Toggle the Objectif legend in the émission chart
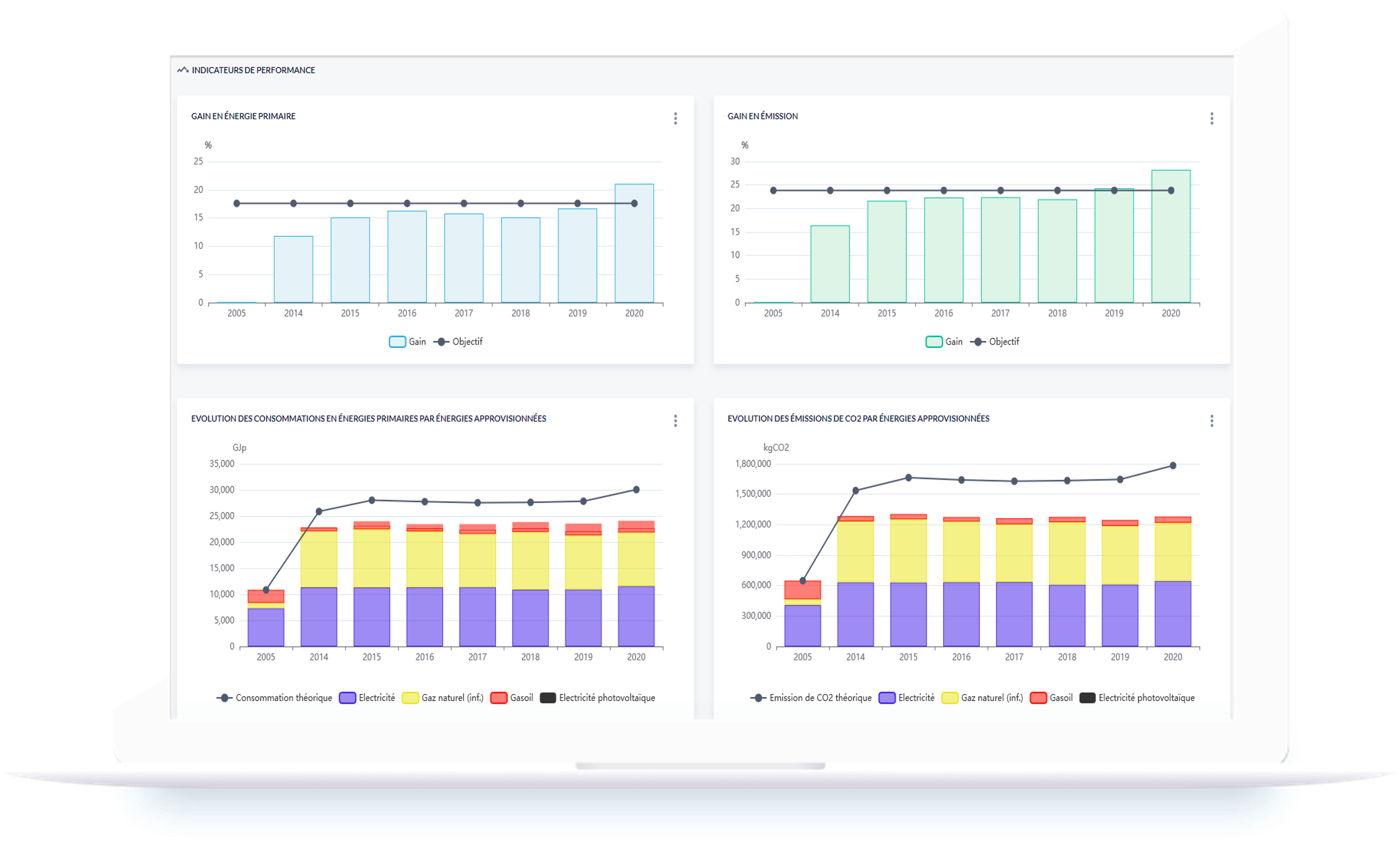 (994, 341)
